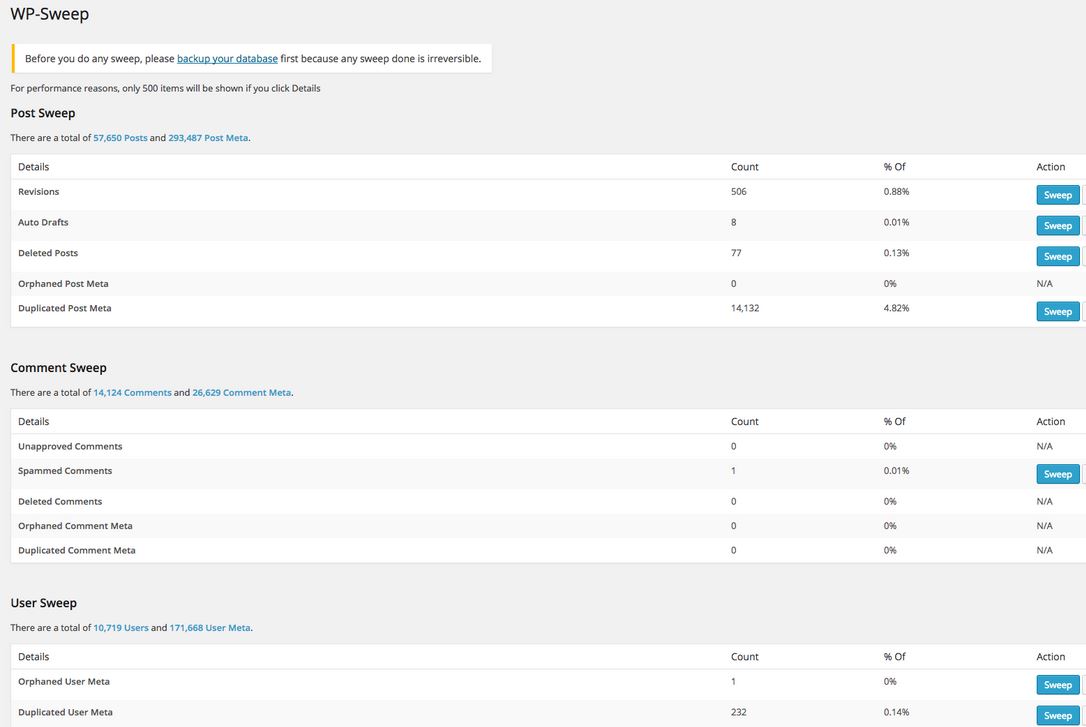Sweep the Orphaned User Meta row
Image resolution: width=1086 pixels, height=727 pixels.
pyautogui.click(x=1058, y=685)
